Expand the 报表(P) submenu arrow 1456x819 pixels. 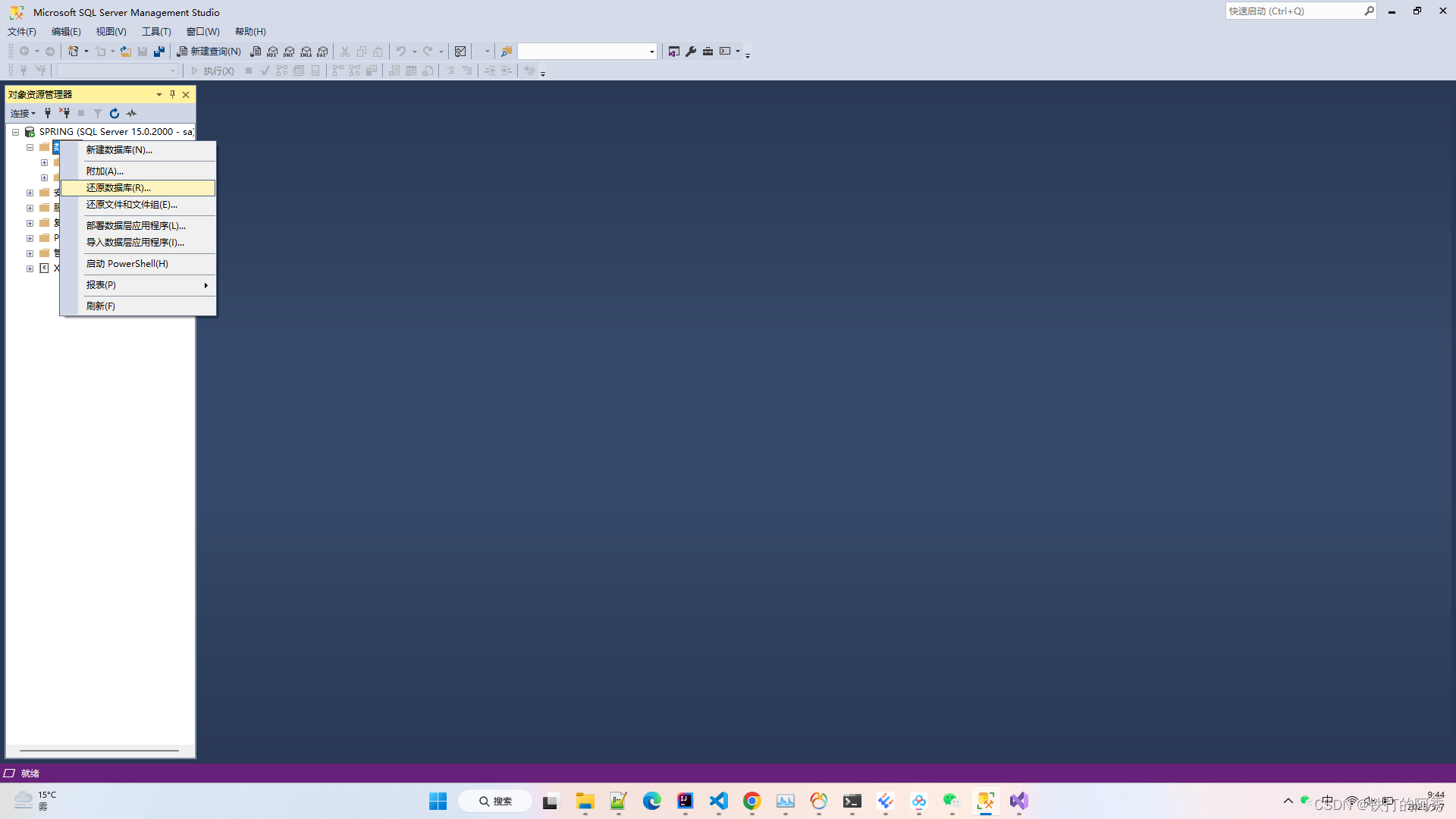click(206, 285)
